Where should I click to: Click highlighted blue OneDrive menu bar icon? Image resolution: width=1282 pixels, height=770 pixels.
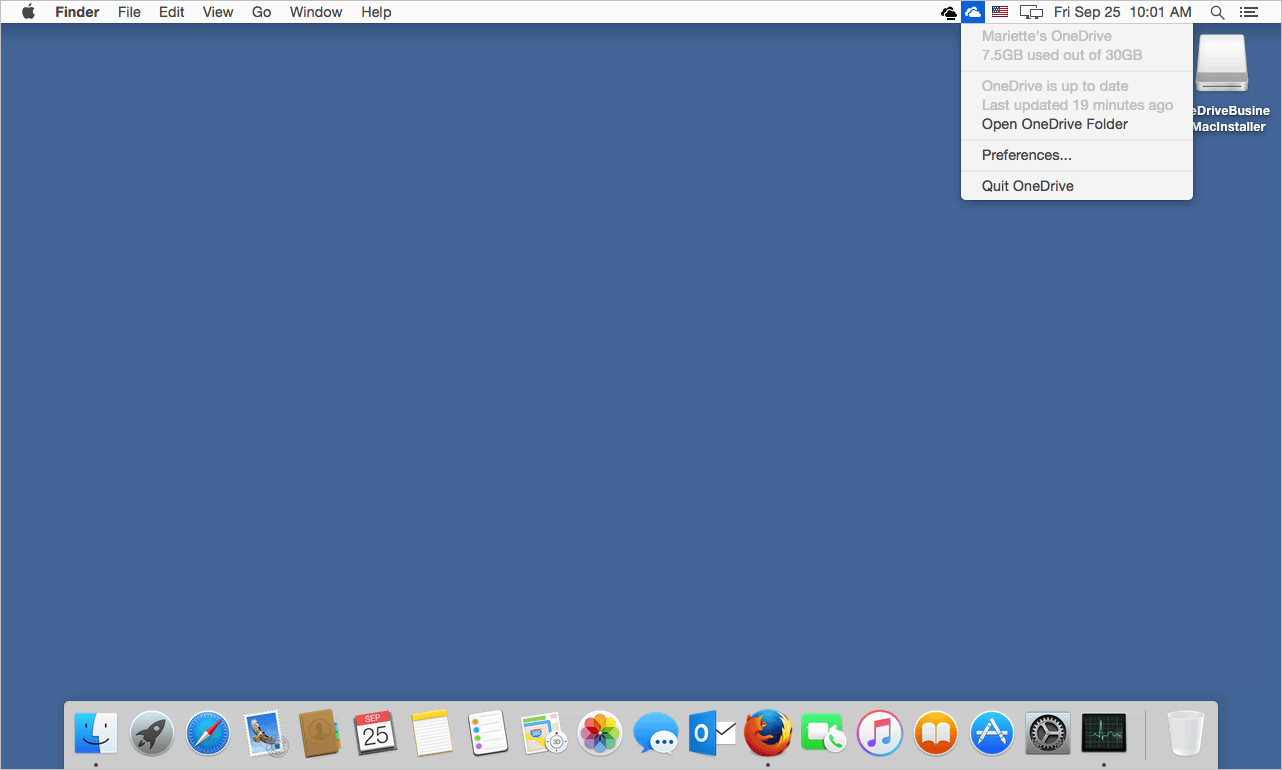[973, 12]
